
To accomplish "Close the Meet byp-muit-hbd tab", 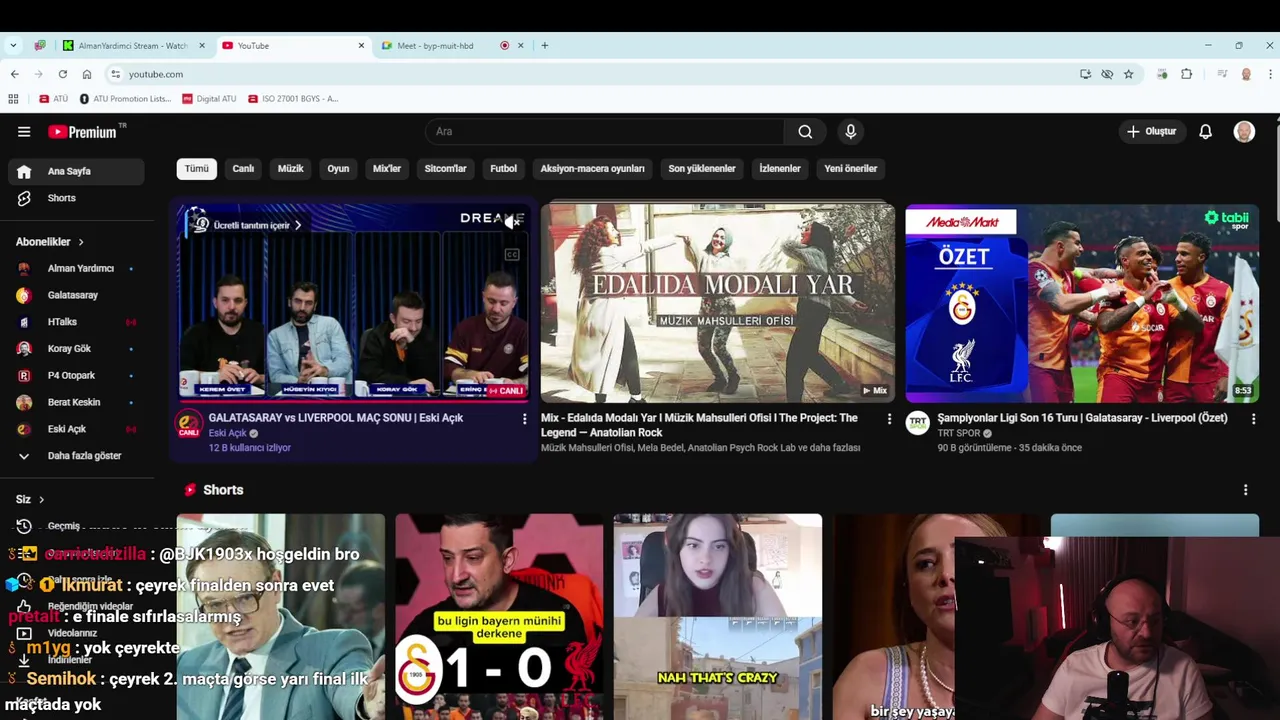I will click(x=520, y=45).
